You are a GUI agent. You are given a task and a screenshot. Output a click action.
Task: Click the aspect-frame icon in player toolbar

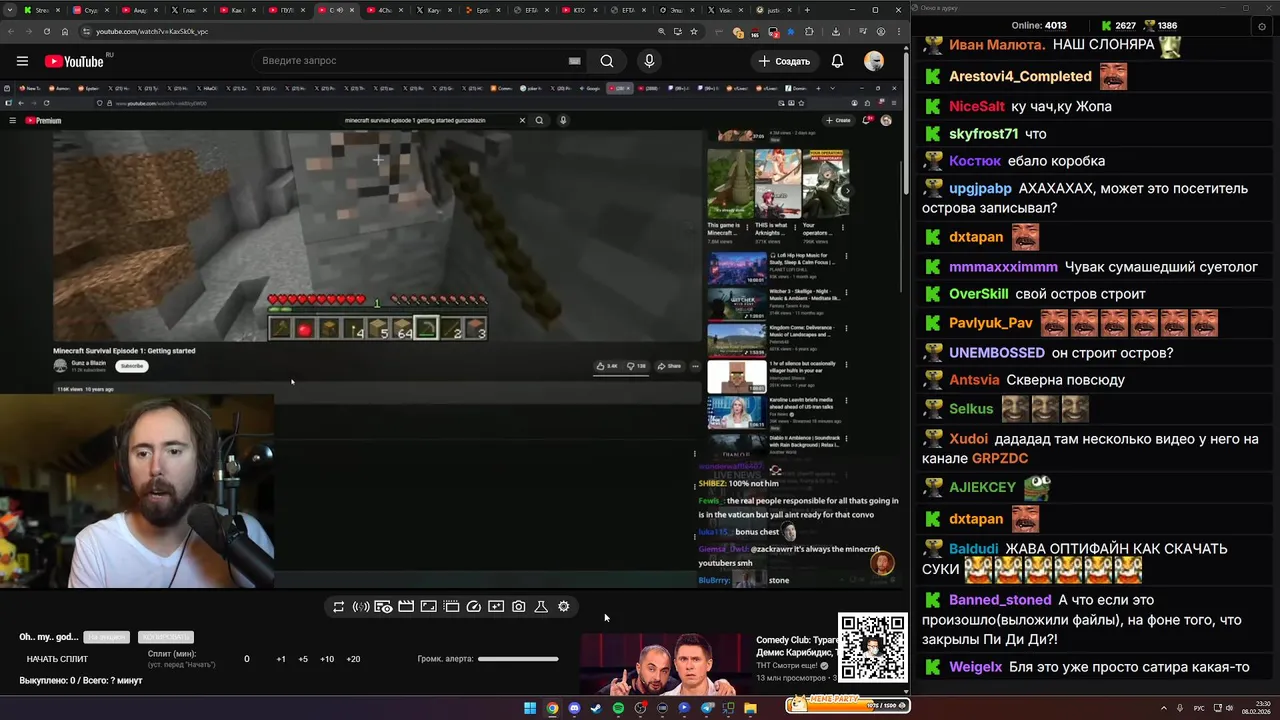pos(428,607)
